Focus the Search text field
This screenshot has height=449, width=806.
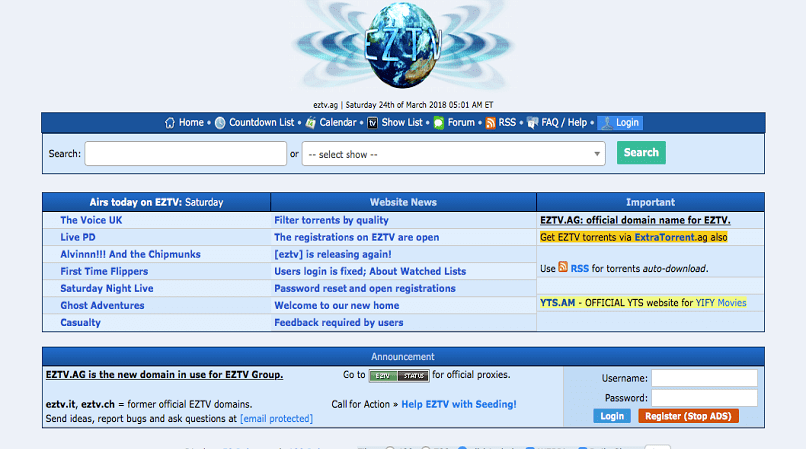(186, 154)
